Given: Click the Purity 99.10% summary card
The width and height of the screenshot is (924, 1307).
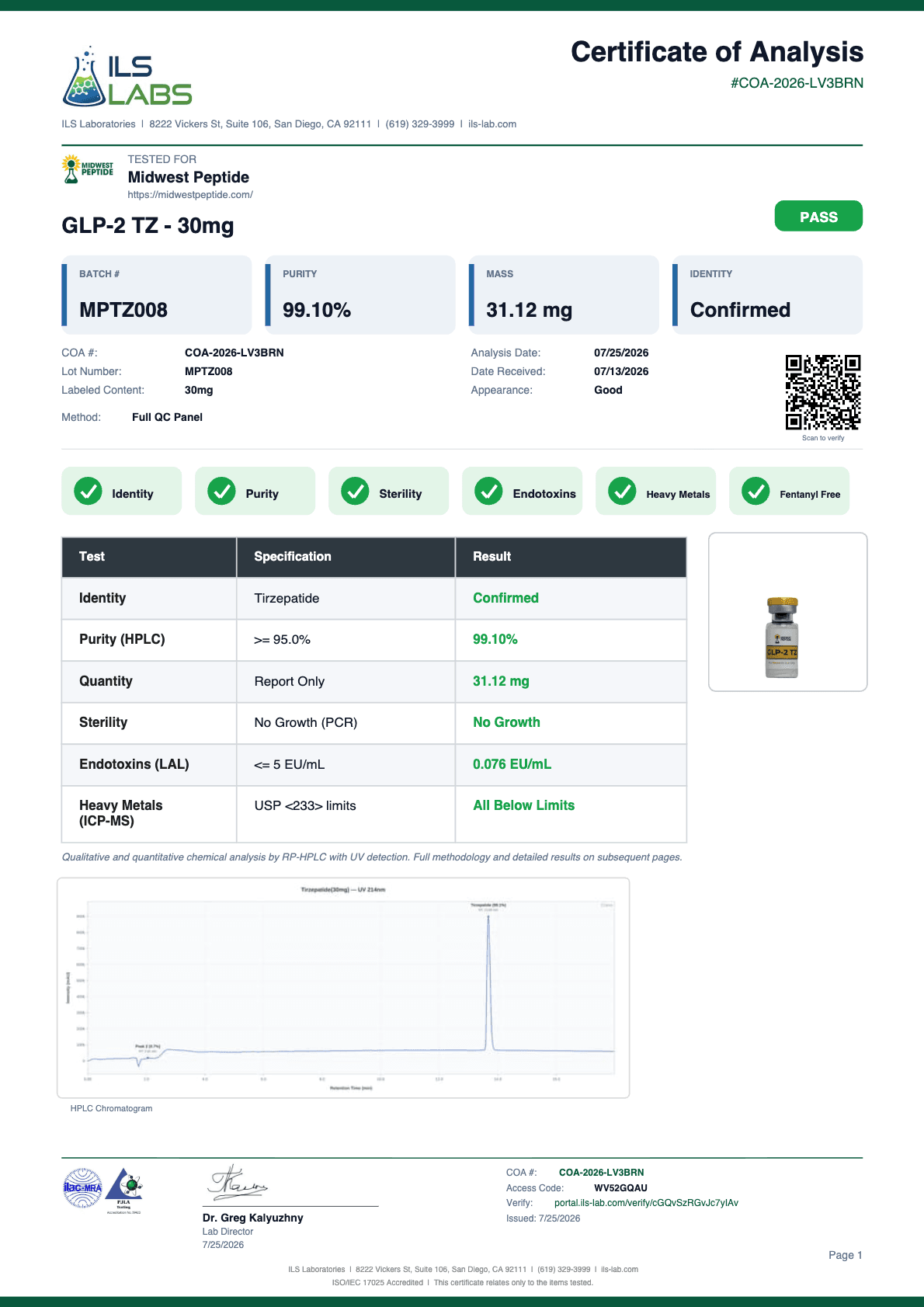Looking at the screenshot, I should (x=360, y=295).
